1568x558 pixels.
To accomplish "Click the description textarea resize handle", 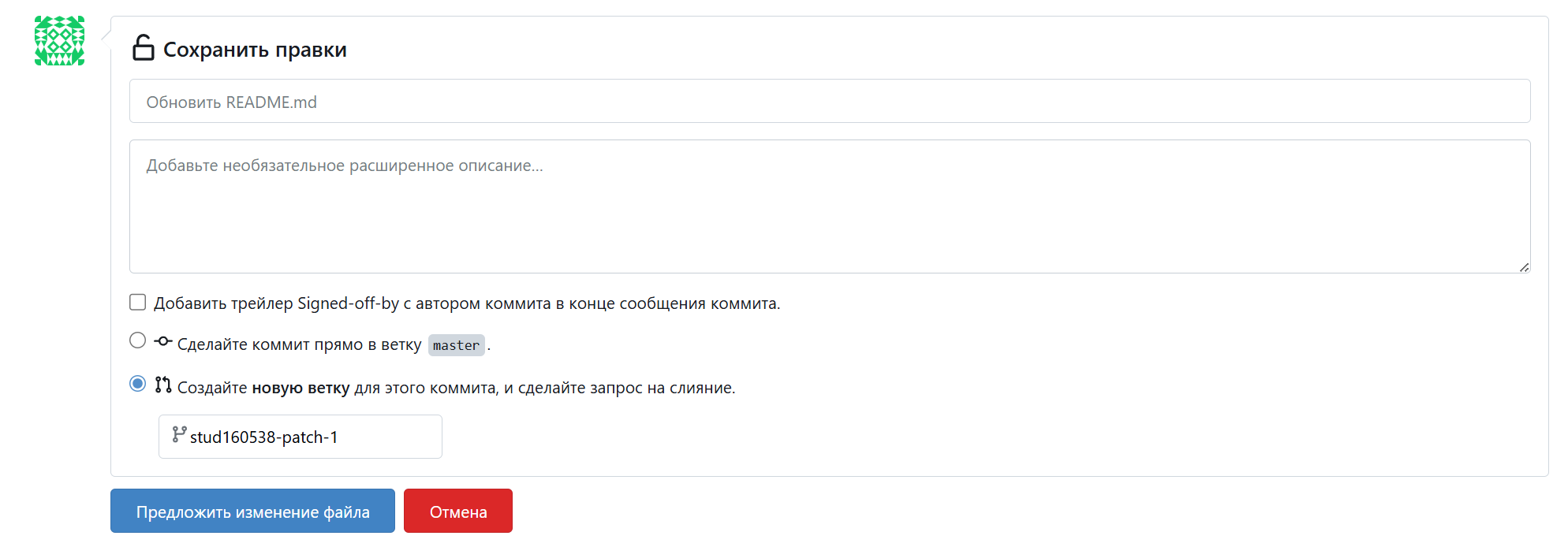I will pos(1524,267).
